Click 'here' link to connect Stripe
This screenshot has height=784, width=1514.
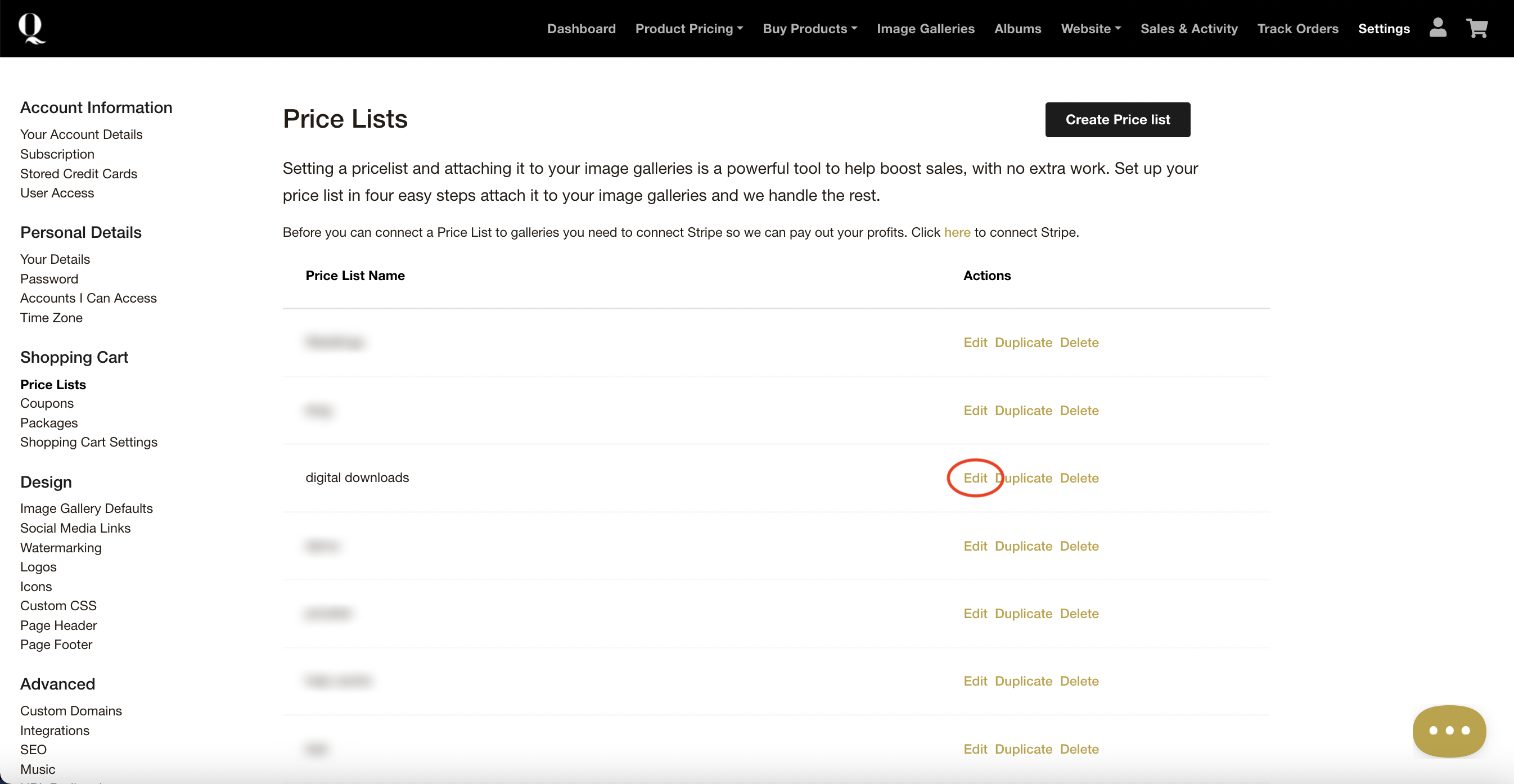pos(957,232)
